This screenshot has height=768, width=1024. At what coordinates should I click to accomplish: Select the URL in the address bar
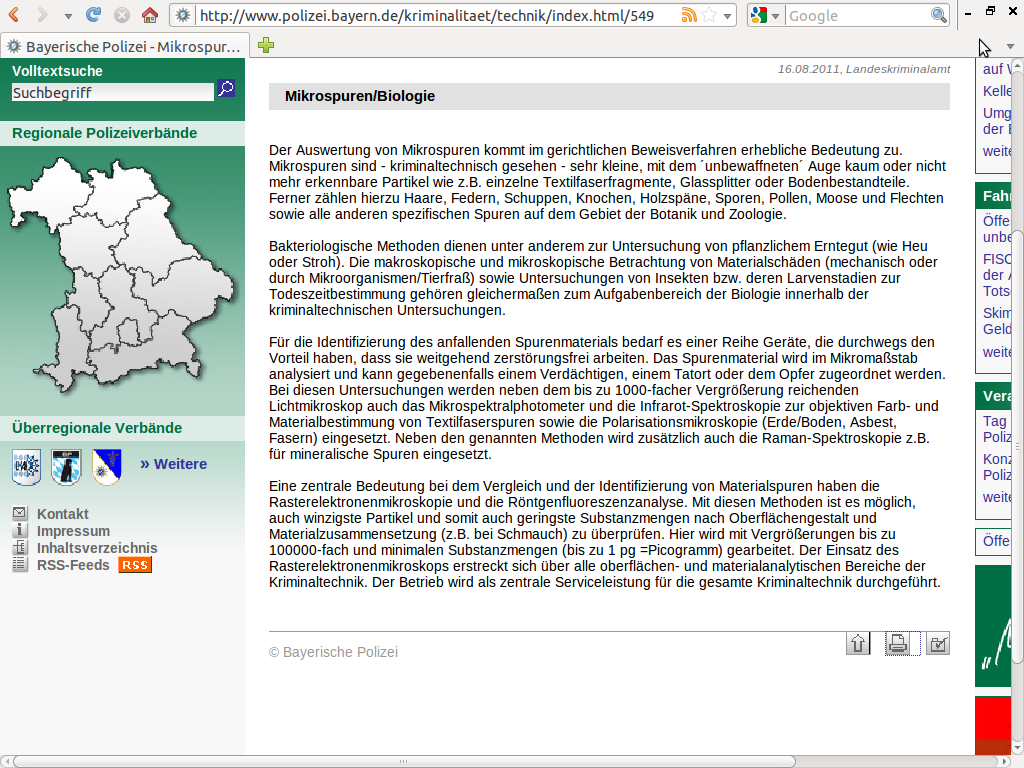point(426,15)
